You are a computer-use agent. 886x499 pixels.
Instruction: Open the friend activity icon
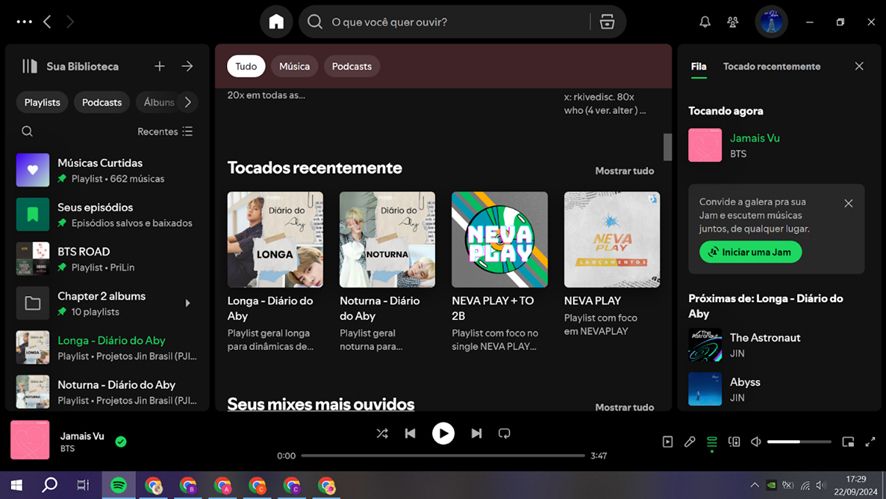click(x=732, y=21)
